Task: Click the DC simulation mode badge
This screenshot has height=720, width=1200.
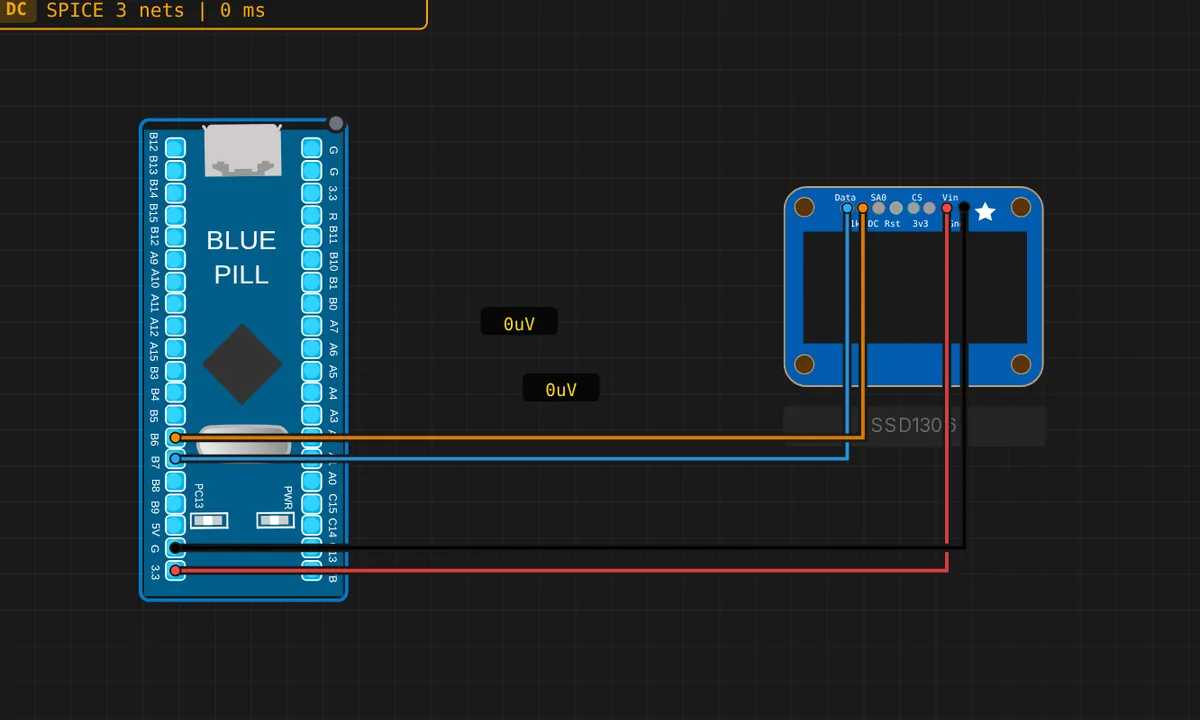Action: tap(16, 11)
